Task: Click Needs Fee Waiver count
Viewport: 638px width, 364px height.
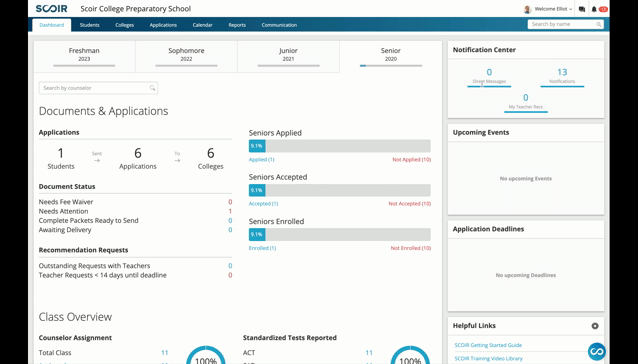Action: (x=230, y=202)
